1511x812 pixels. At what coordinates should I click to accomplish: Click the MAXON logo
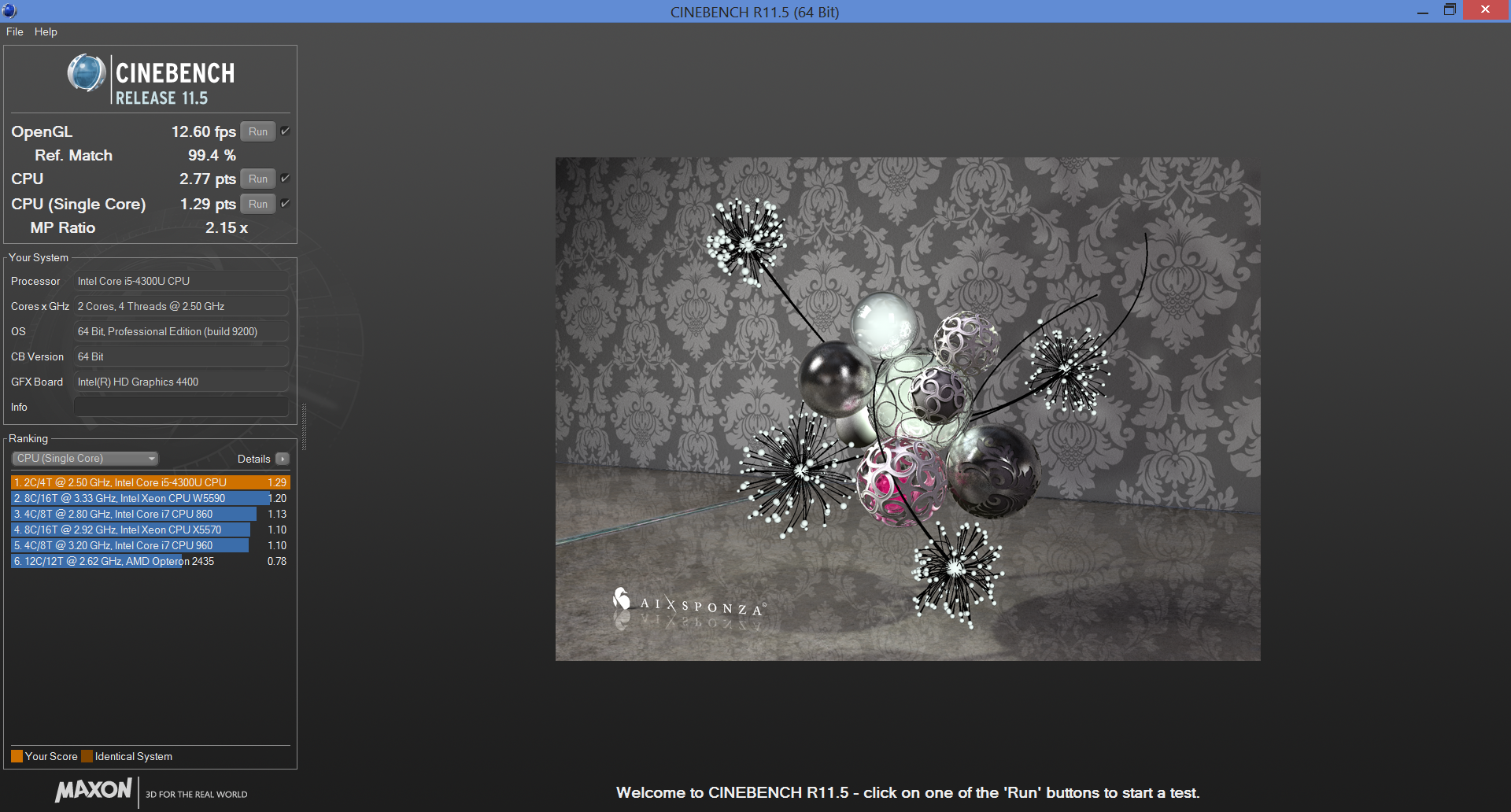click(x=93, y=790)
